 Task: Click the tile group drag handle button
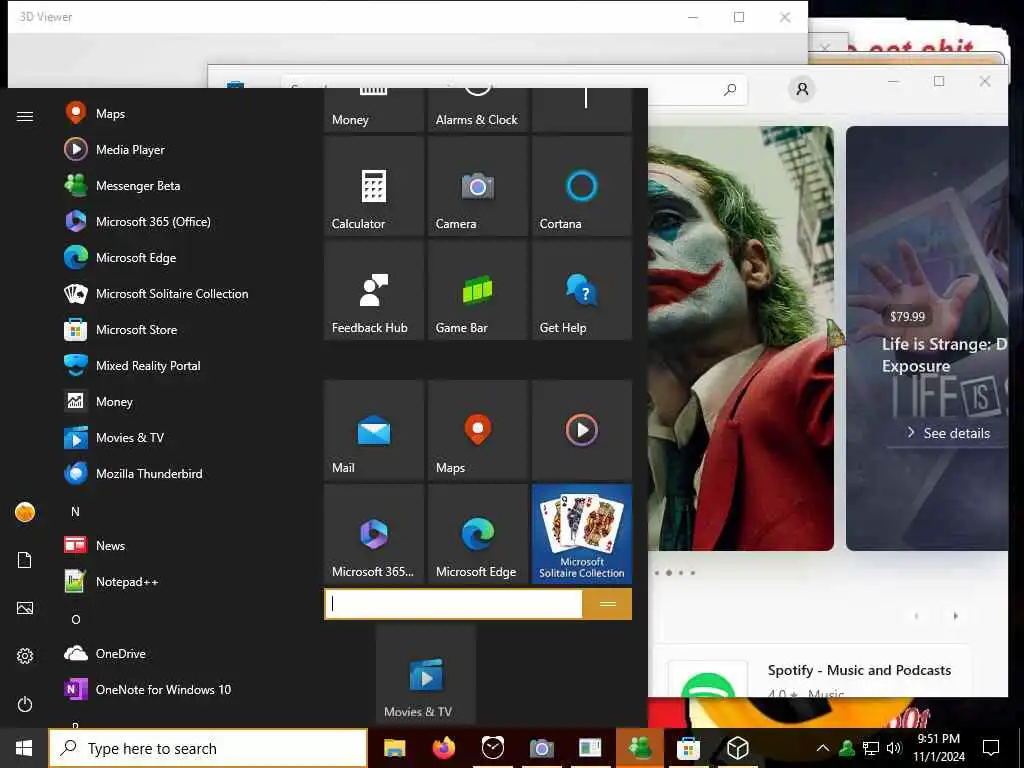click(x=607, y=604)
